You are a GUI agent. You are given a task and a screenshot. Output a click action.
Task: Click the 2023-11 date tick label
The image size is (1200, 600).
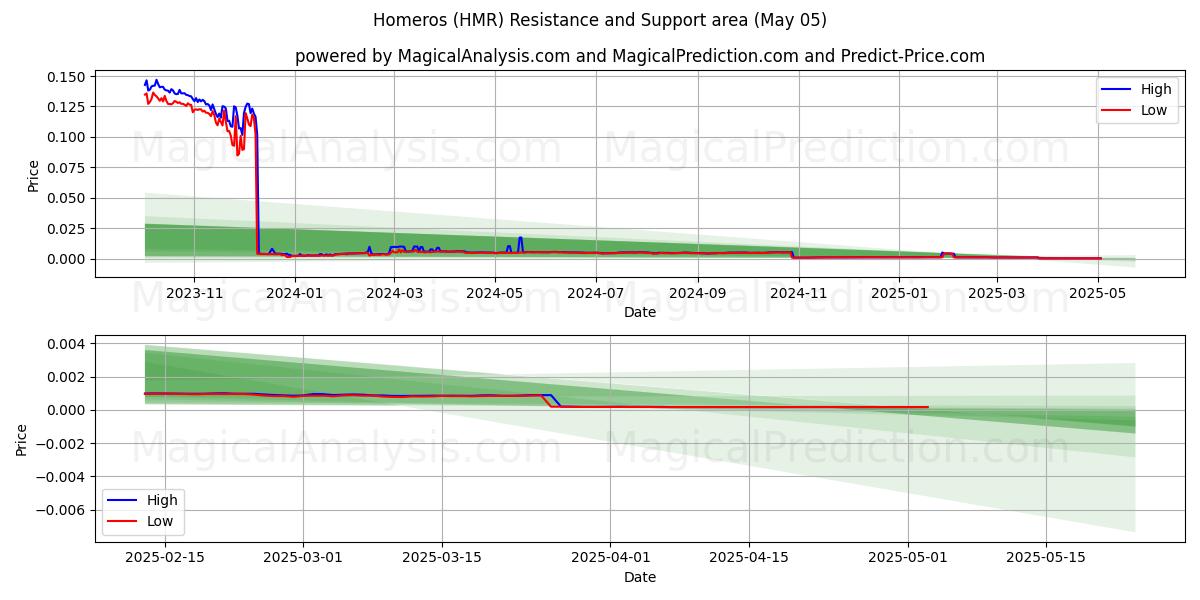click(x=193, y=293)
